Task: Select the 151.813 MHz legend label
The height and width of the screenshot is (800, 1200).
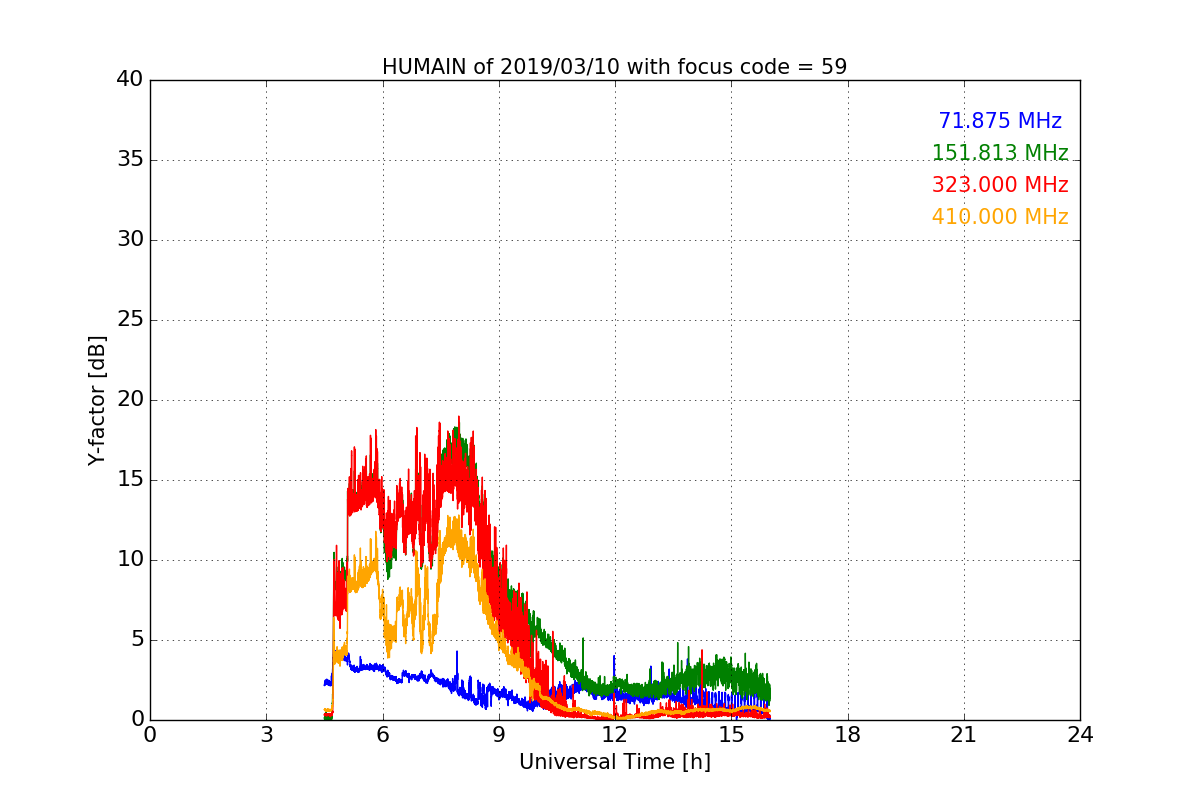Action: 1000,153
